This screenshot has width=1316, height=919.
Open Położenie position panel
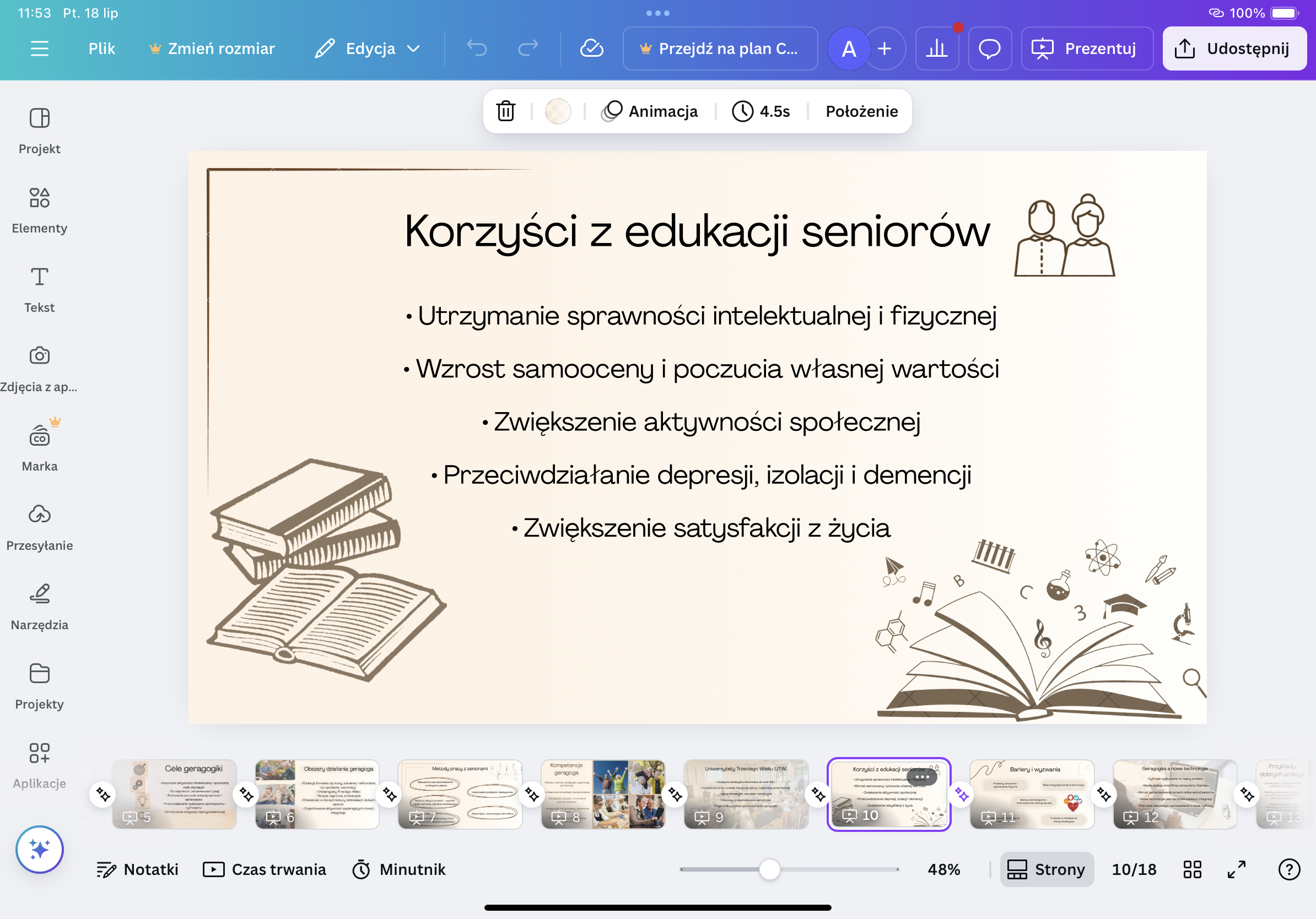pos(861,111)
